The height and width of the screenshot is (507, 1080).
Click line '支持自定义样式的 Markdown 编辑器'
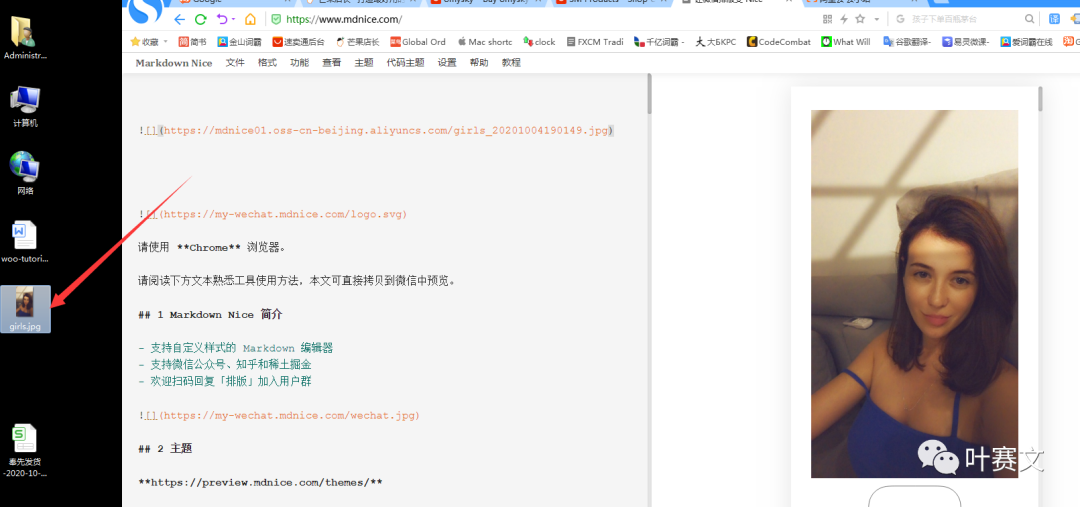coord(236,348)
